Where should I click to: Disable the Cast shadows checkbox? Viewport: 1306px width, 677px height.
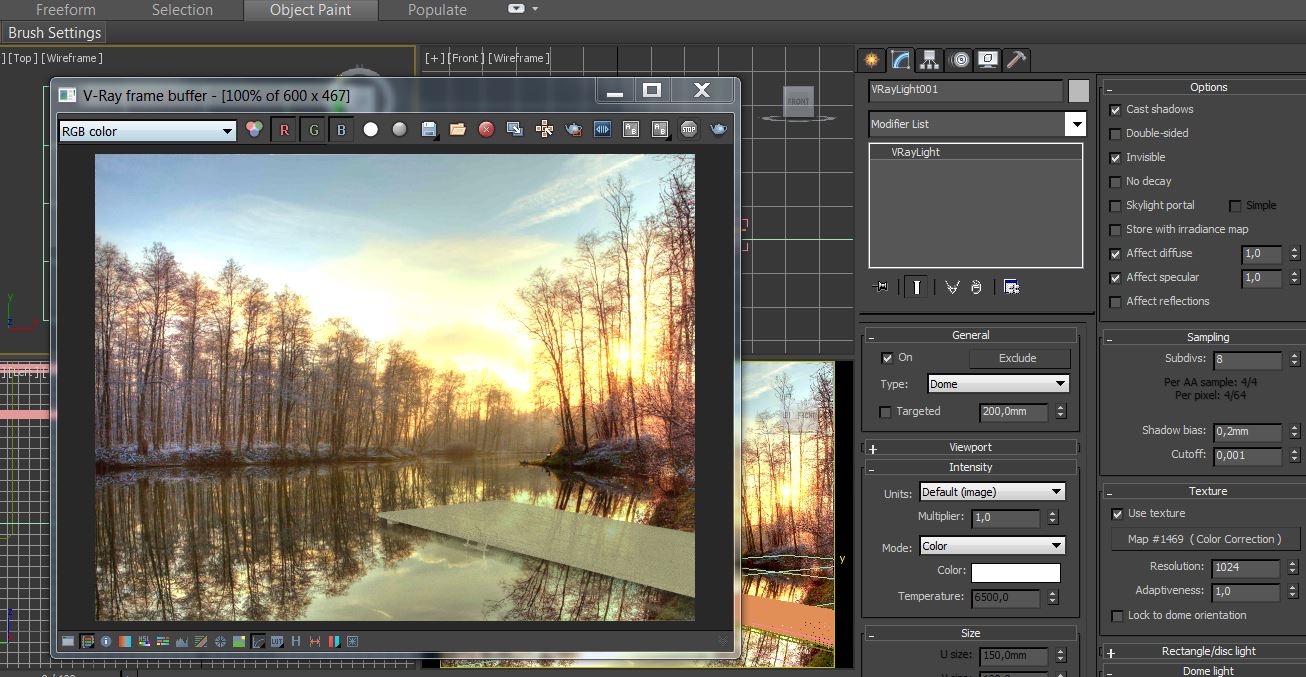(x=1115, y=109)
